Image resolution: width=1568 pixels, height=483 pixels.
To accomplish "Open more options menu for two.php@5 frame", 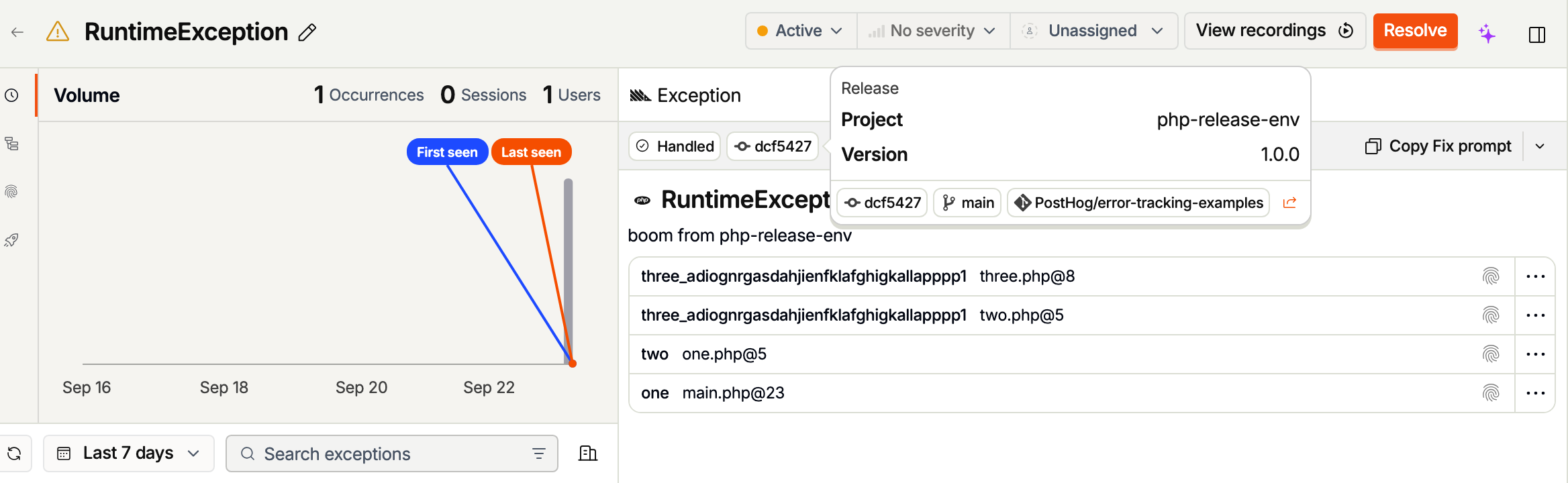I will (1535, 315).
